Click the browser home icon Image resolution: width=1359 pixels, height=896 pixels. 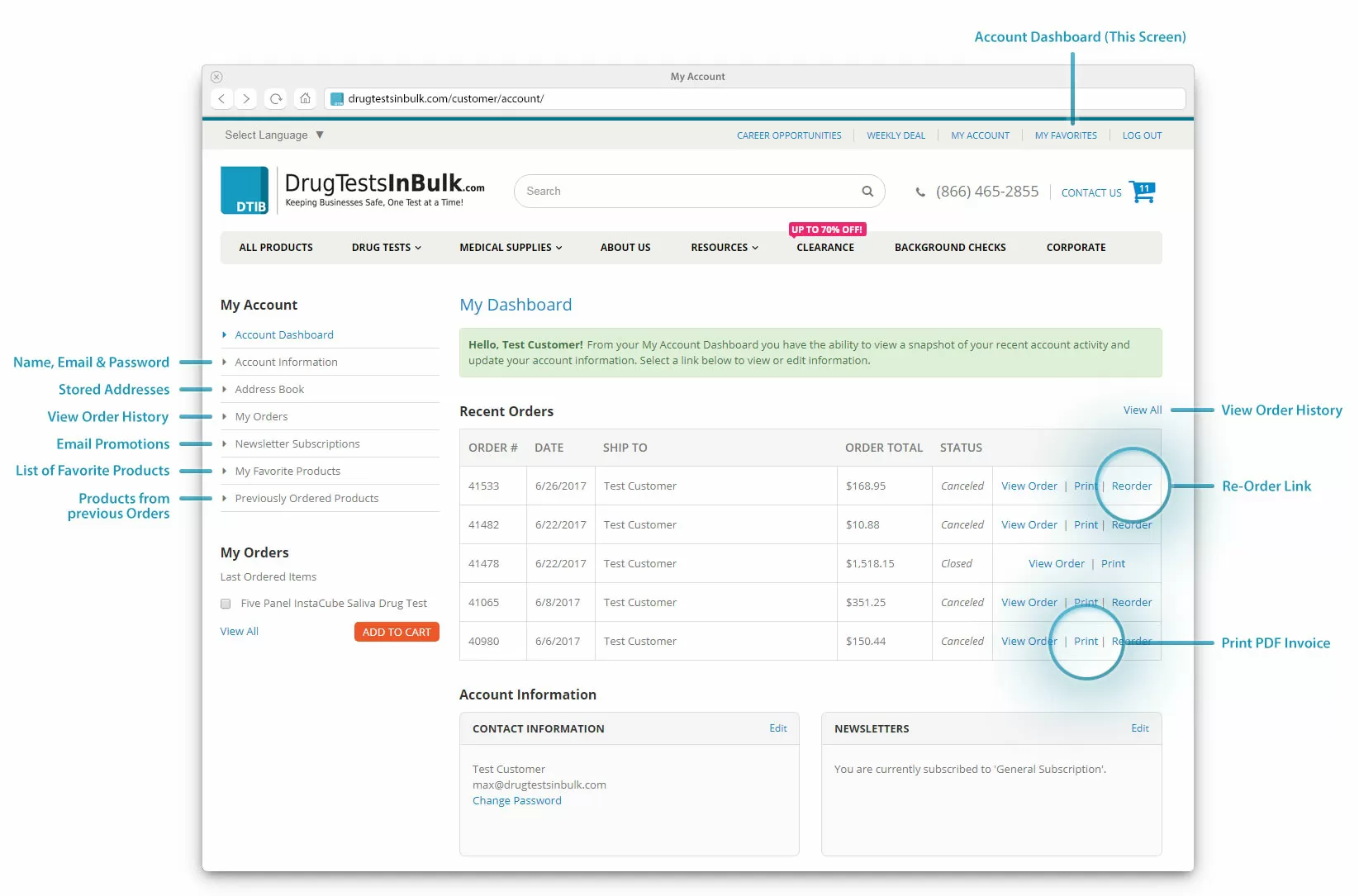click(x=305, y=98)
